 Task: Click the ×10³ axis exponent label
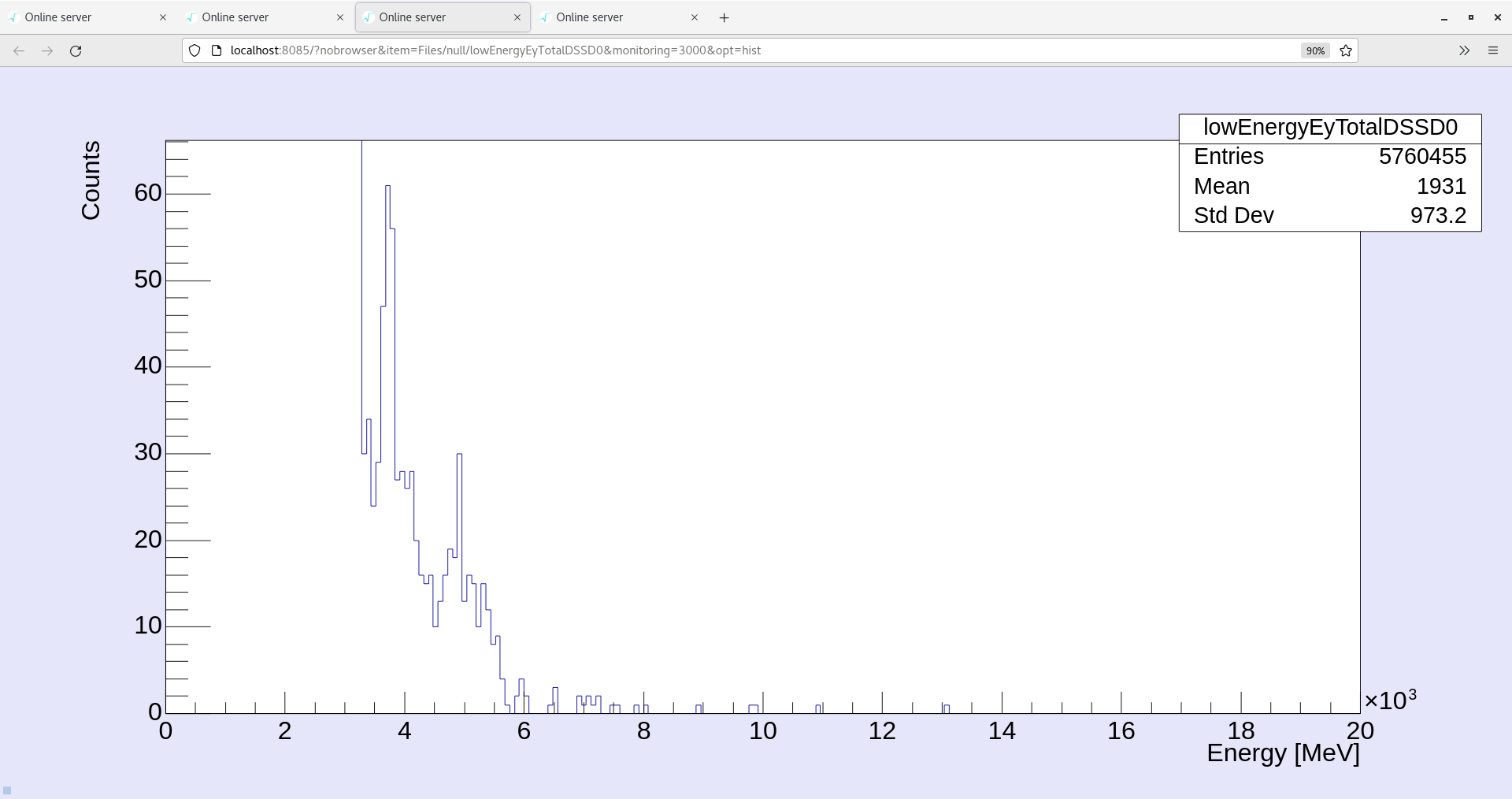1390,700
